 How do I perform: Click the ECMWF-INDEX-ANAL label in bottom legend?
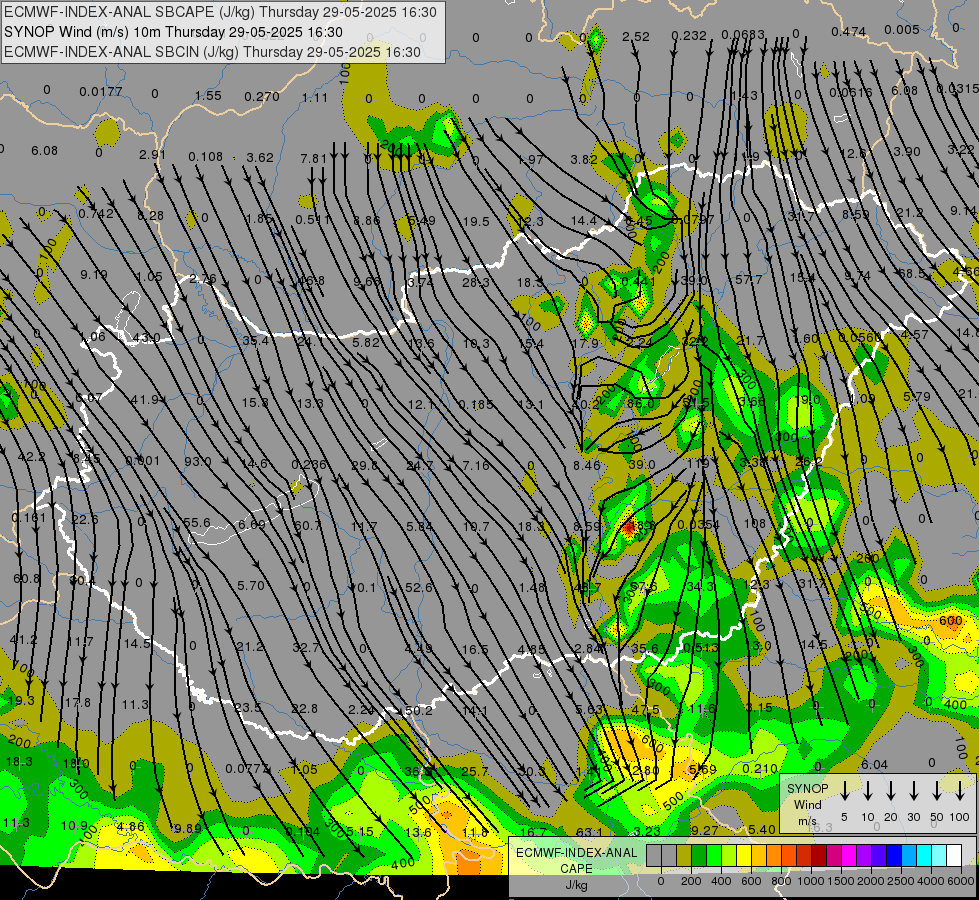pyautogui.click(x=576, y=853)
